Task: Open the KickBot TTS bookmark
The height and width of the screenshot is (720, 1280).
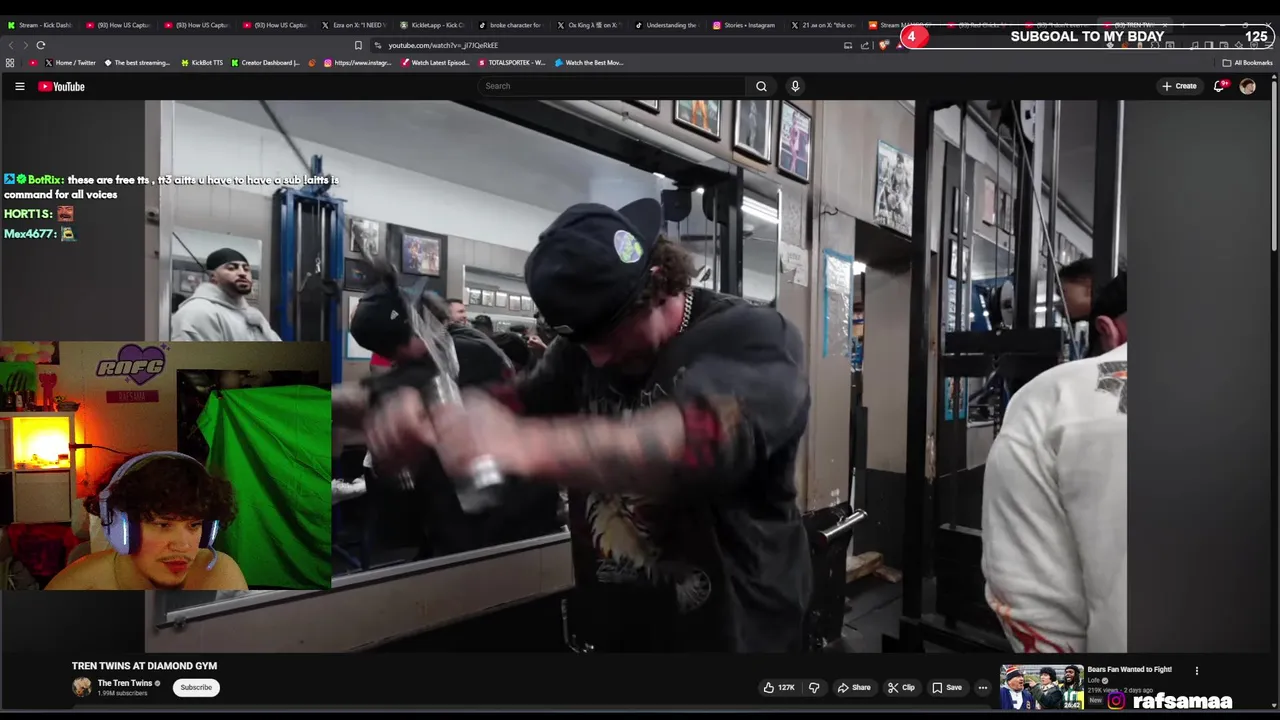Action: click(202, 63)
